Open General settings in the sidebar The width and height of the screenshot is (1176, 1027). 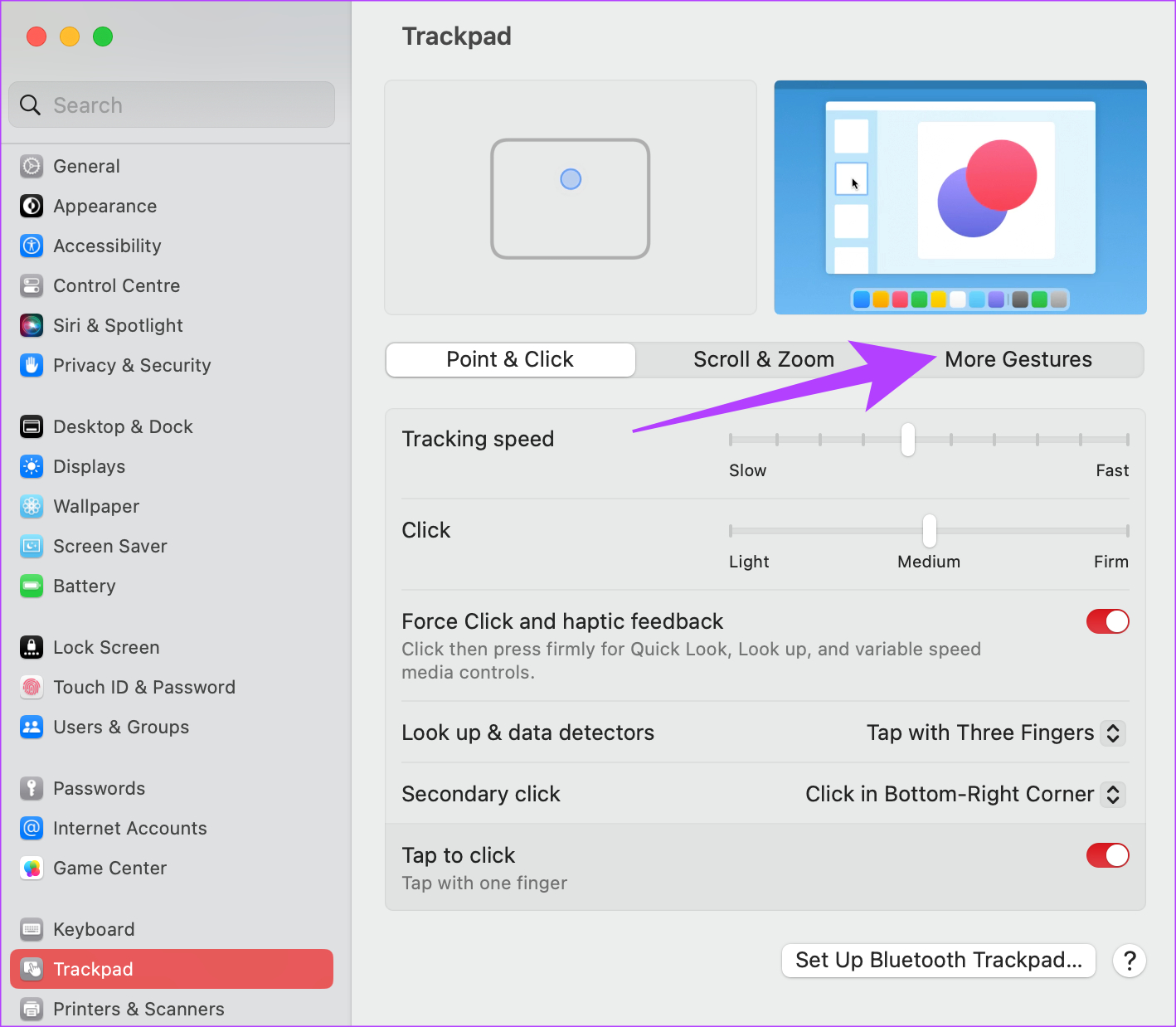click(x=86, y=166)
